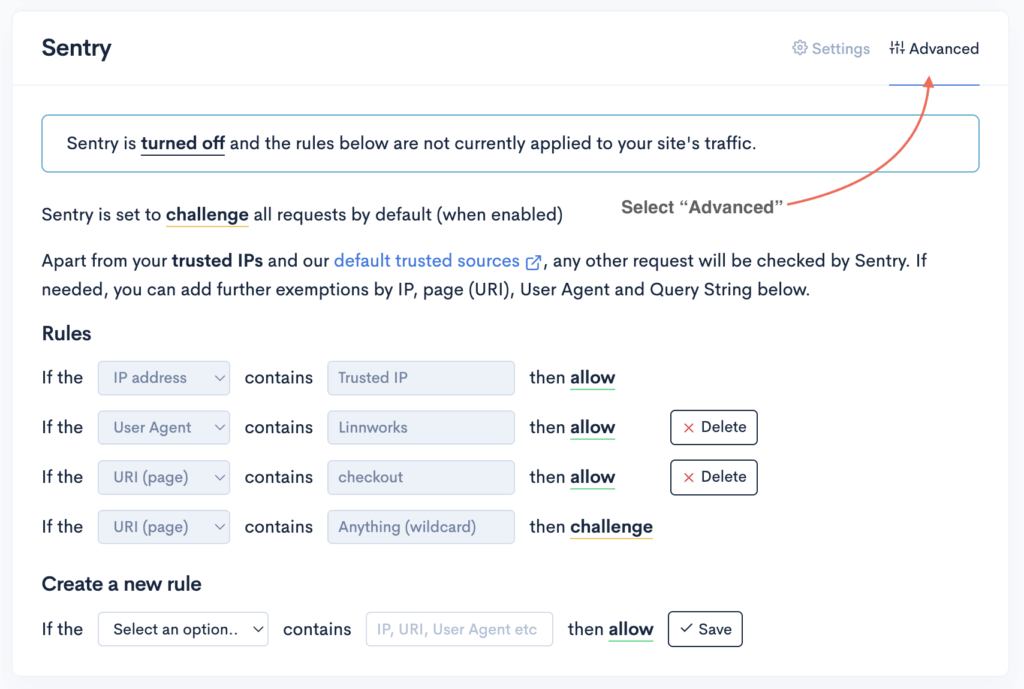Click the new rule value input field
The height and width of the screenshot is (689, 1024).
coord(459,630)
